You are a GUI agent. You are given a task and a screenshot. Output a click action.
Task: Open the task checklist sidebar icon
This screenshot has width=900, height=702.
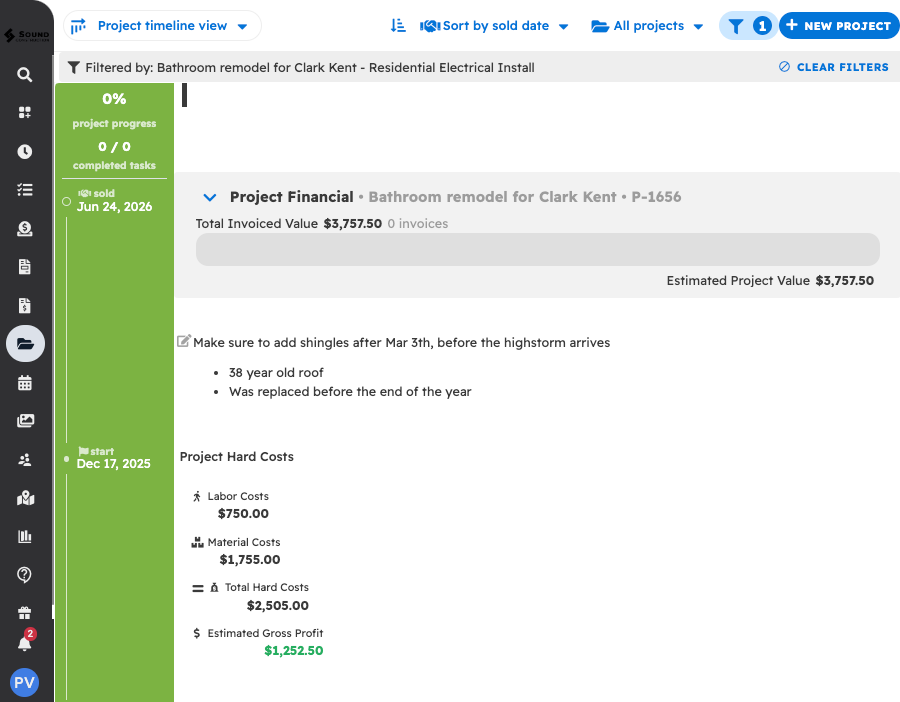(25, 190)
